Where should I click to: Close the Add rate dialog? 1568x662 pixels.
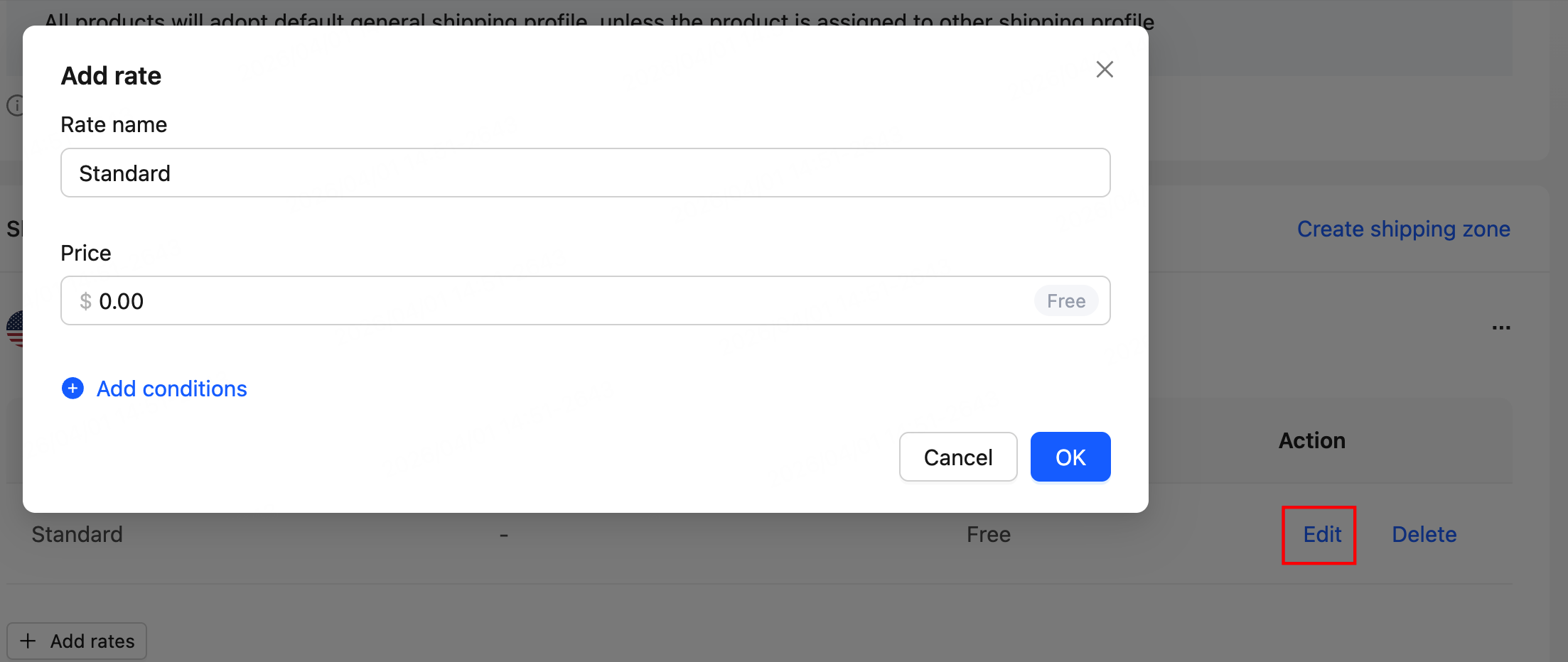click(1104, 70)
